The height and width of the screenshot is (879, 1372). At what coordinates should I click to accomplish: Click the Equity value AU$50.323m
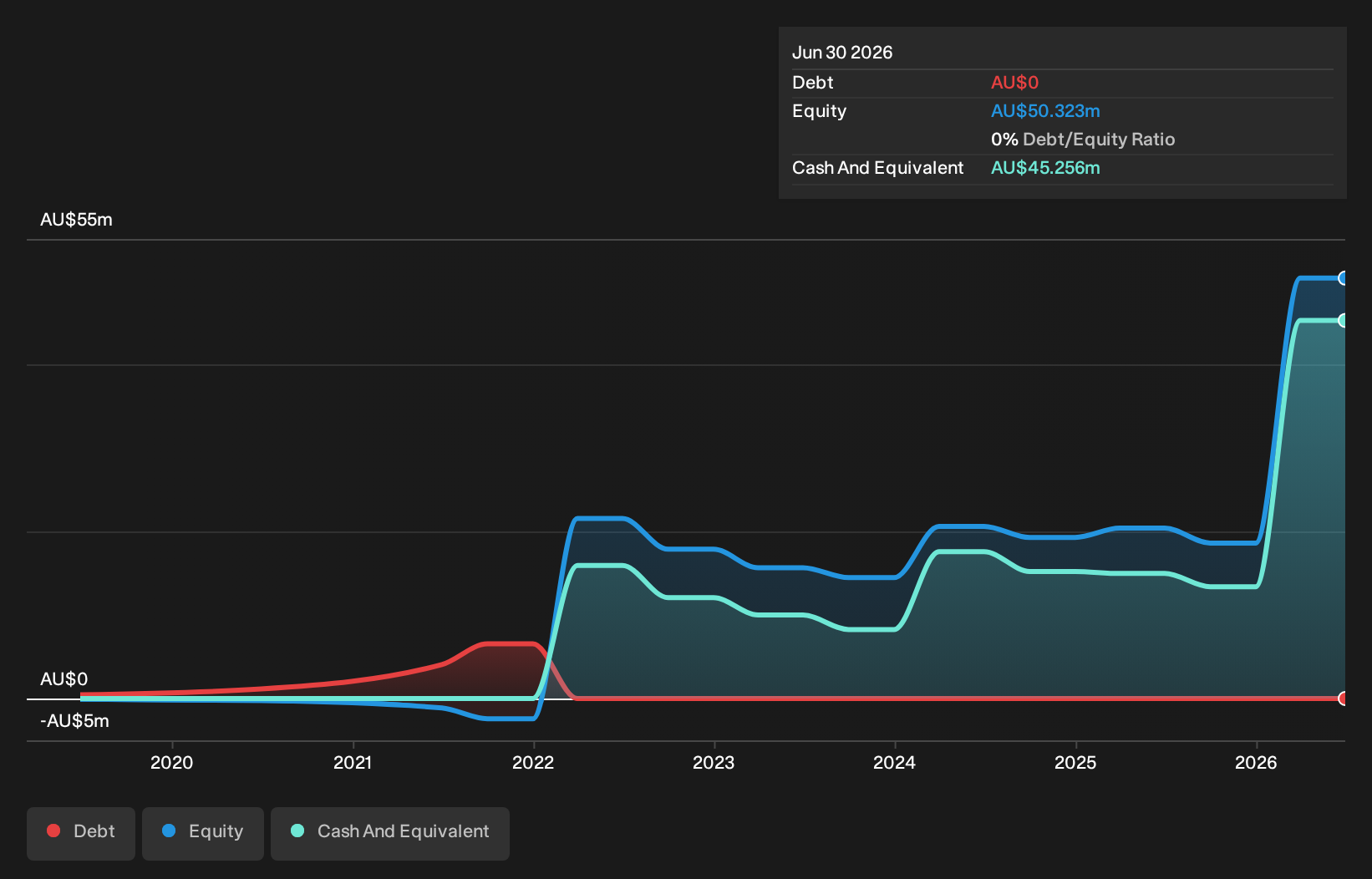(1045, 111)
